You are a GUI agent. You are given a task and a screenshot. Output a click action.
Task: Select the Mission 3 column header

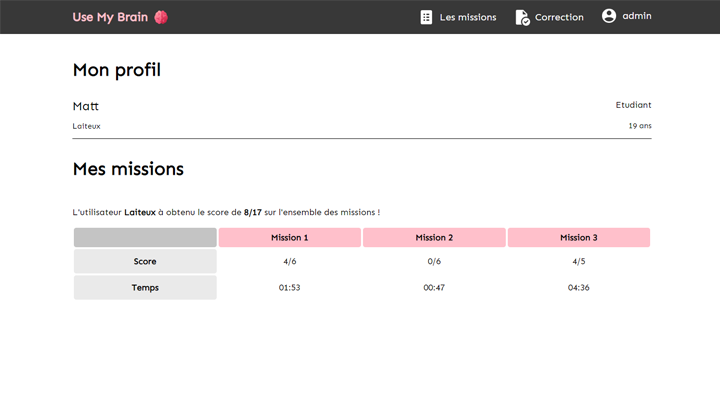coord(579,238)
